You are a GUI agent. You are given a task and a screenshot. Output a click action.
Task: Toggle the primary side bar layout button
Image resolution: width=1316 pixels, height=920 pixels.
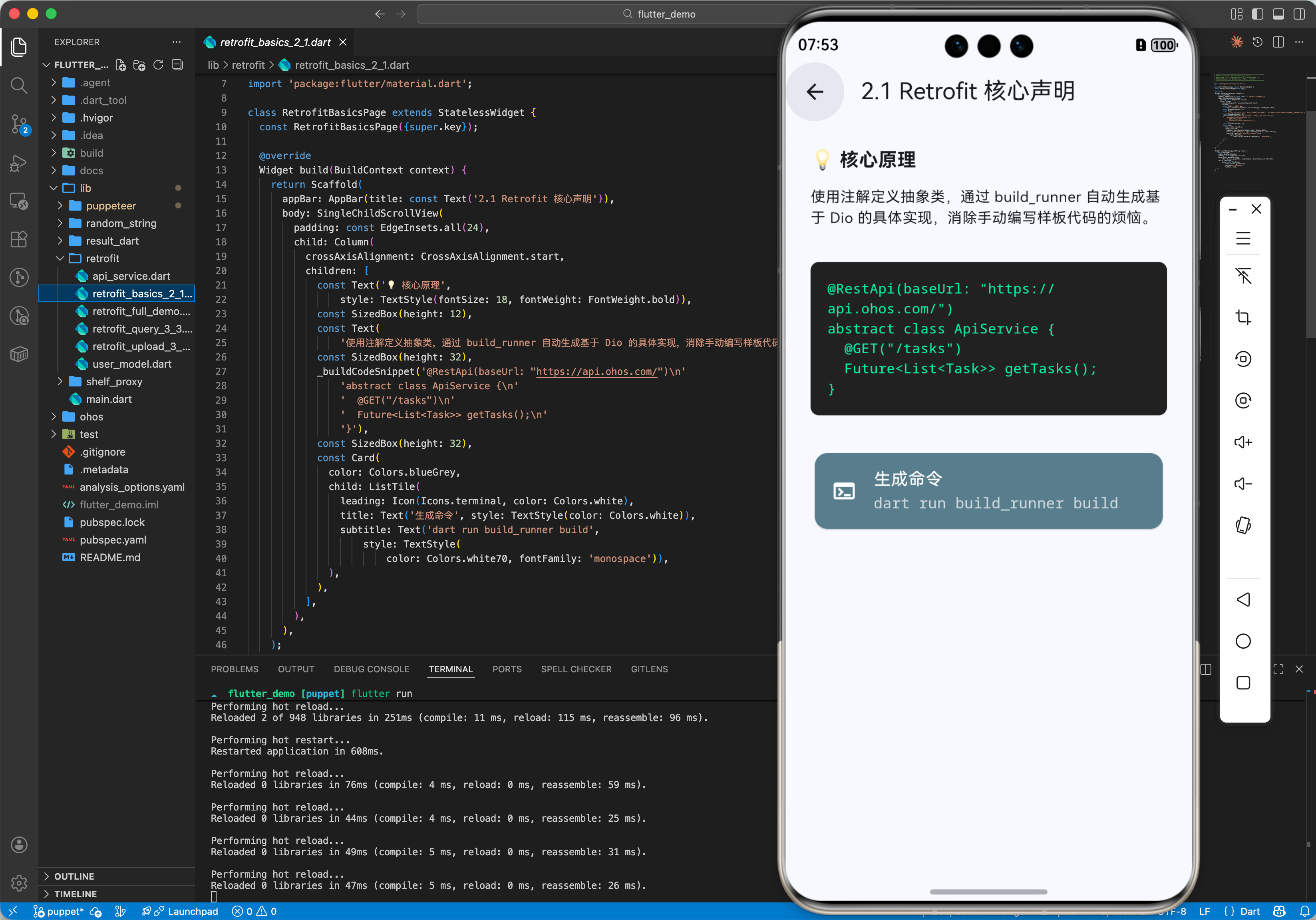point(1257,14)
